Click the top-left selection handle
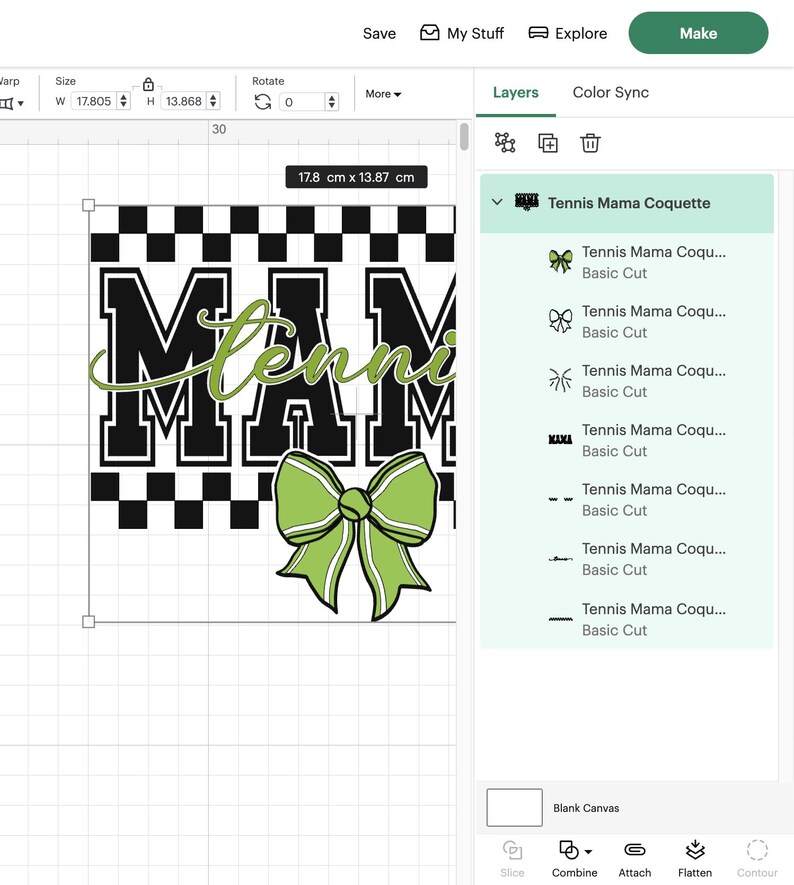 [89, 205]
